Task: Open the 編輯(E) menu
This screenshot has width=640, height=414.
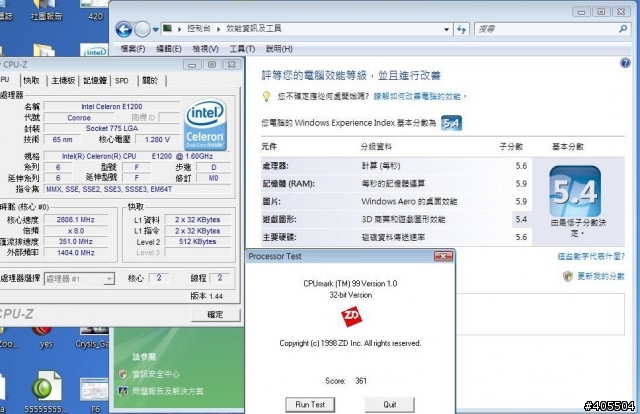Action: pyautogui.click(x=169, y=49)
